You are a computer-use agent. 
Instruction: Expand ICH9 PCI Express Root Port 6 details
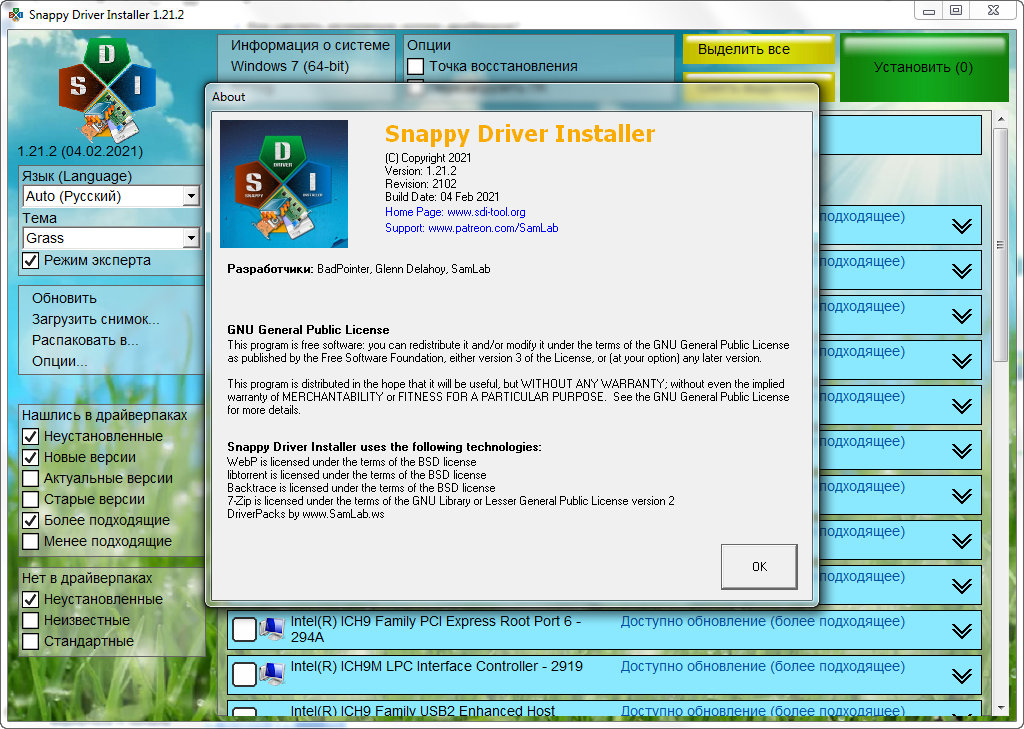point(961,630)
